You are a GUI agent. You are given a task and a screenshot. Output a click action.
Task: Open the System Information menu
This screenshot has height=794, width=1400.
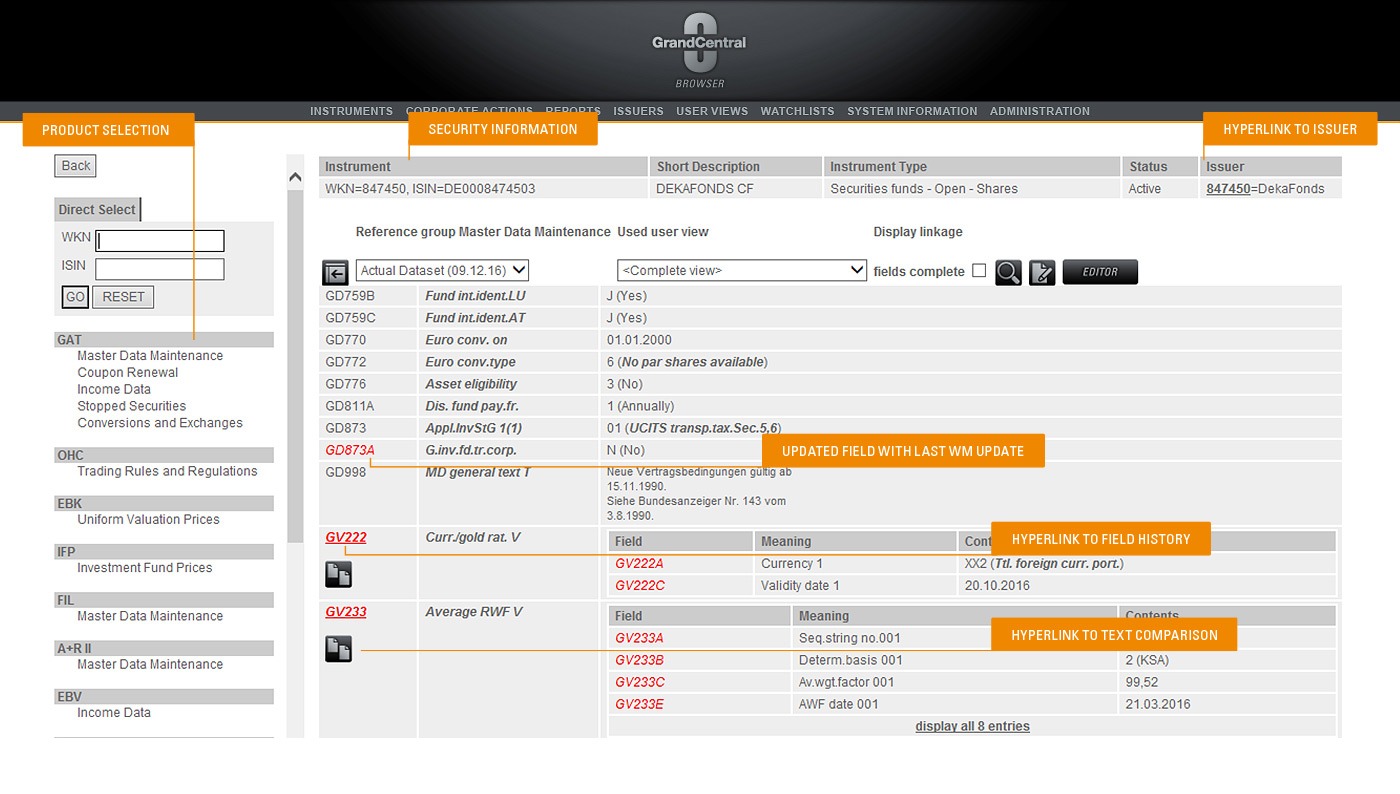click(x=912, y=111)
